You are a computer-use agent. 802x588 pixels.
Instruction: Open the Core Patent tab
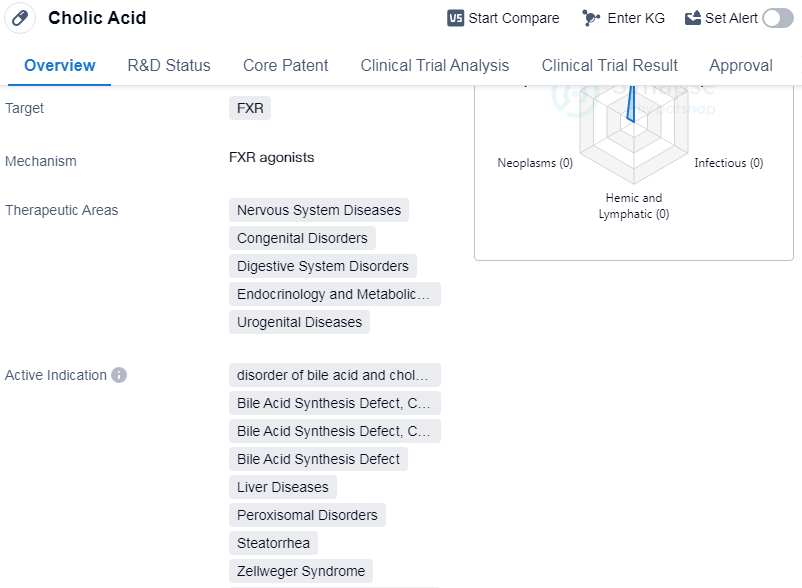tap(285, 65)
